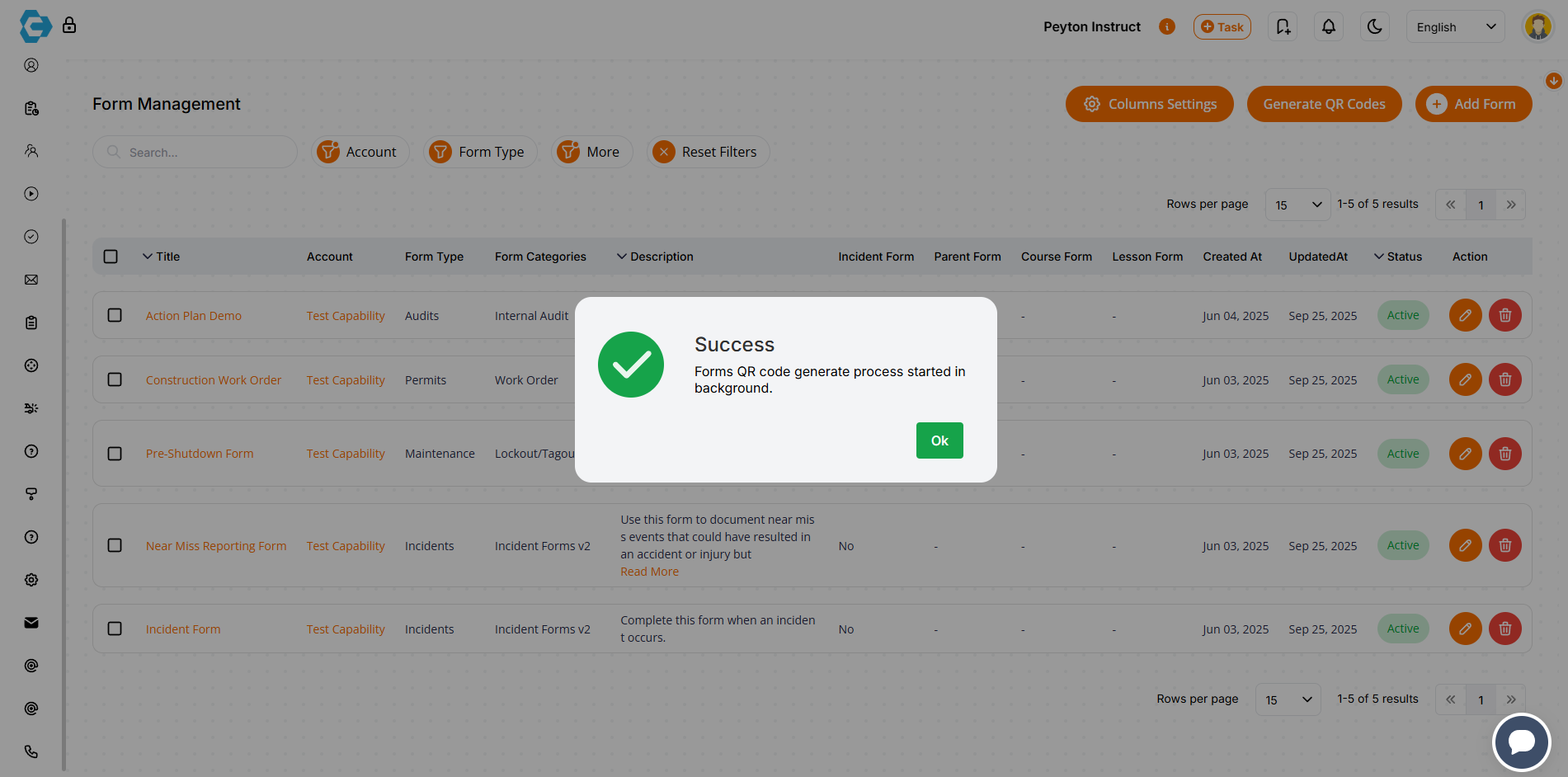Click the orange info icon near Peyton Instruct

pyautogui.click(x=1167, y=26)
